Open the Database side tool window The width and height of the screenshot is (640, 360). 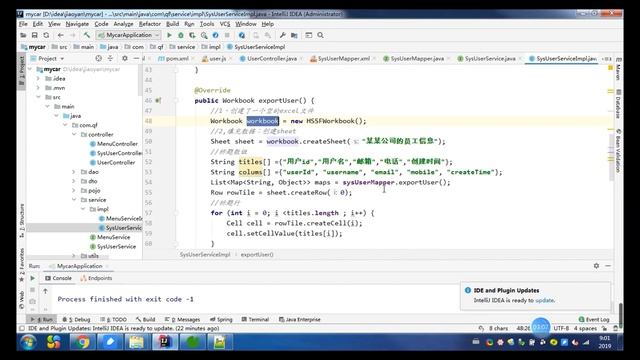click(x=618, y=104)
